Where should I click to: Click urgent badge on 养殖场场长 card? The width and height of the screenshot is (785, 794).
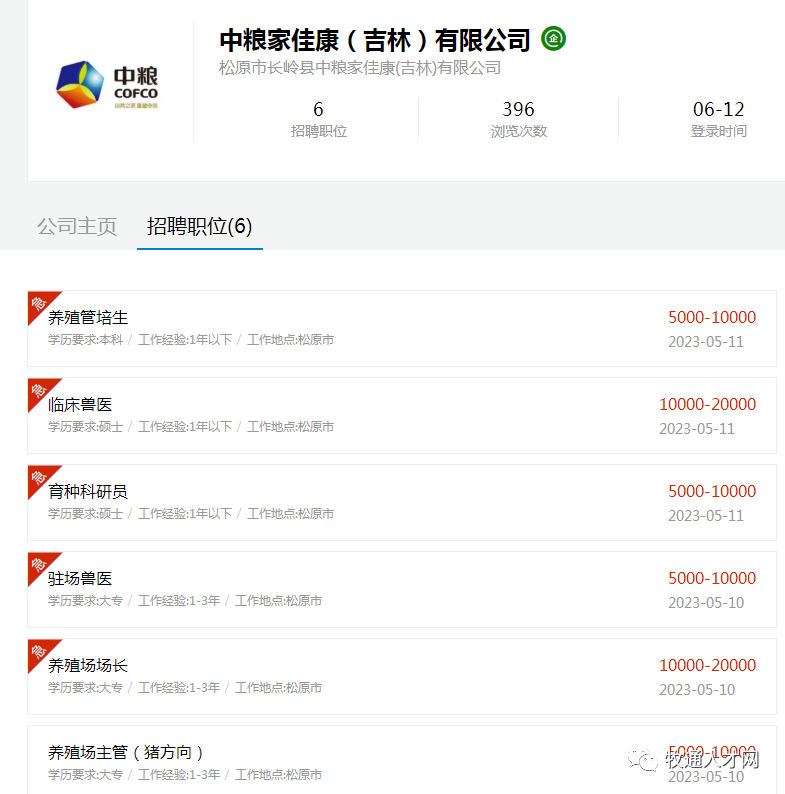point(40,651)
